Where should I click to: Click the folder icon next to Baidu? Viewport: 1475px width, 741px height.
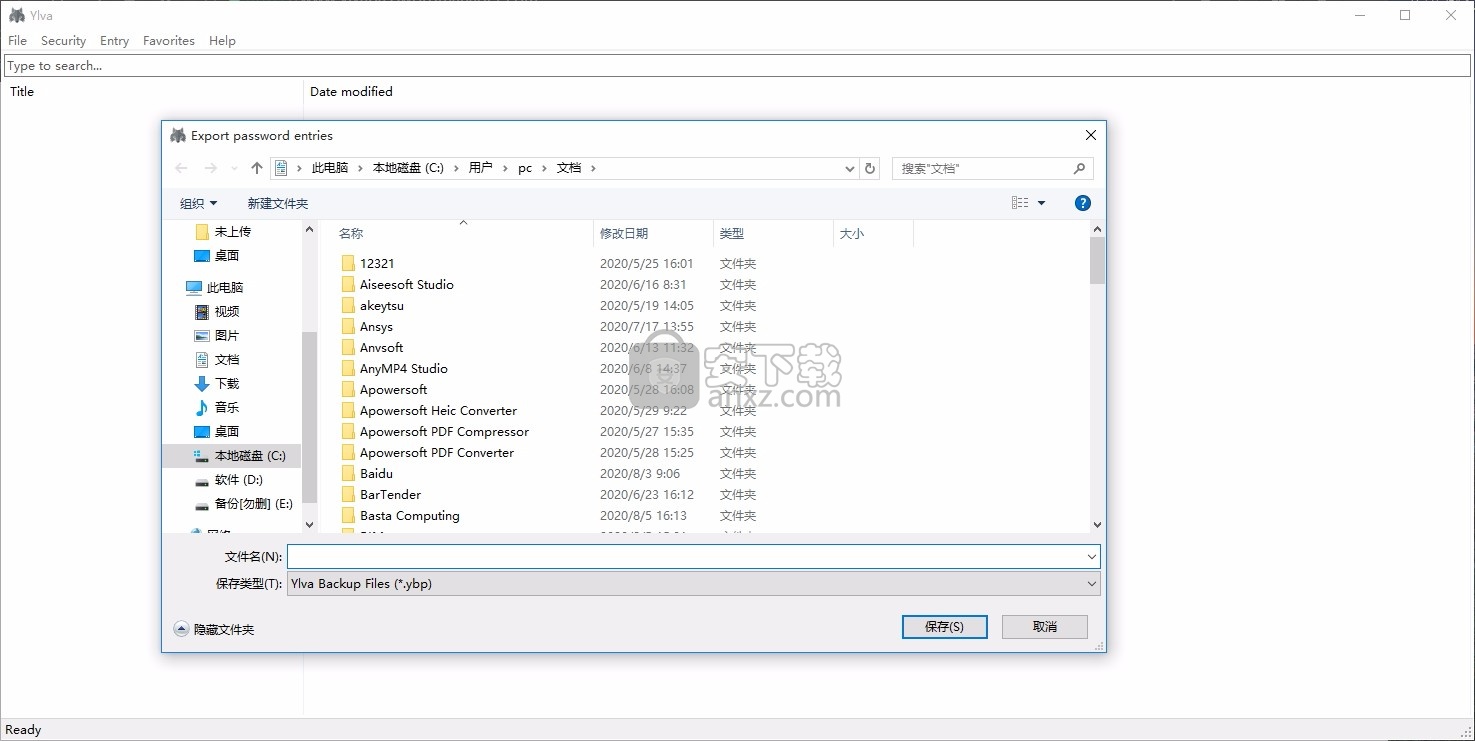tap(348, 473)
